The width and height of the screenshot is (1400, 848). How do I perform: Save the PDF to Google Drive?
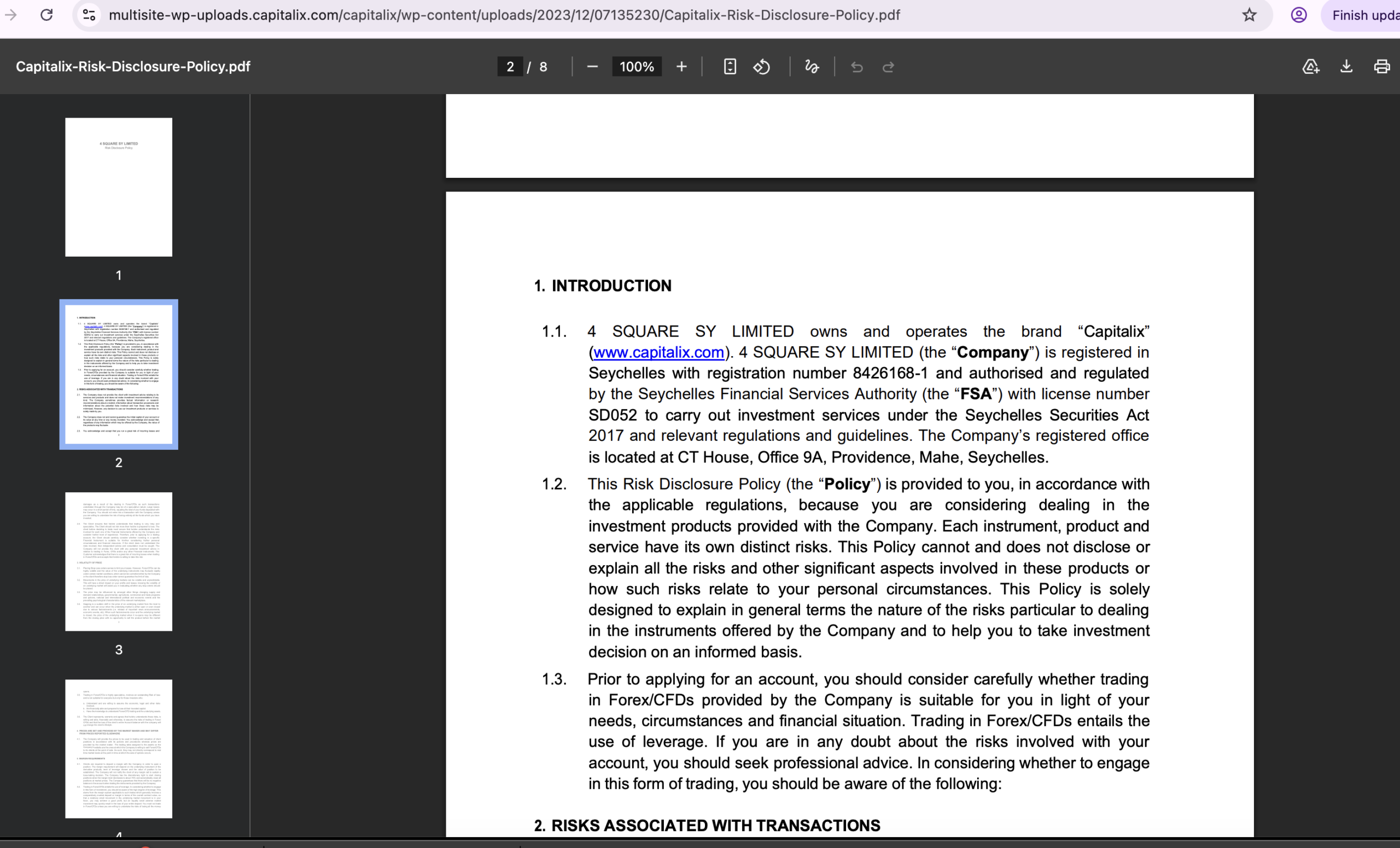(1311, 67)
